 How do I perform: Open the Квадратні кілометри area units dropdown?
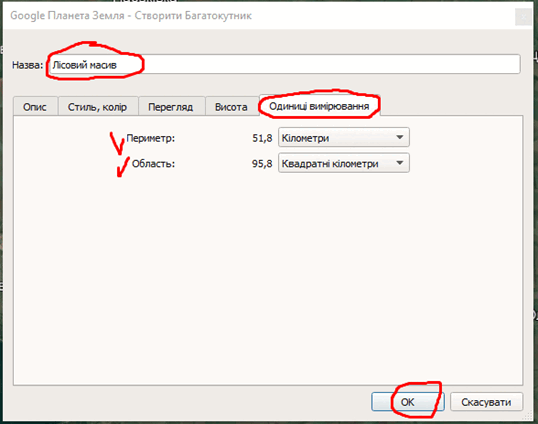pos(343,163)
